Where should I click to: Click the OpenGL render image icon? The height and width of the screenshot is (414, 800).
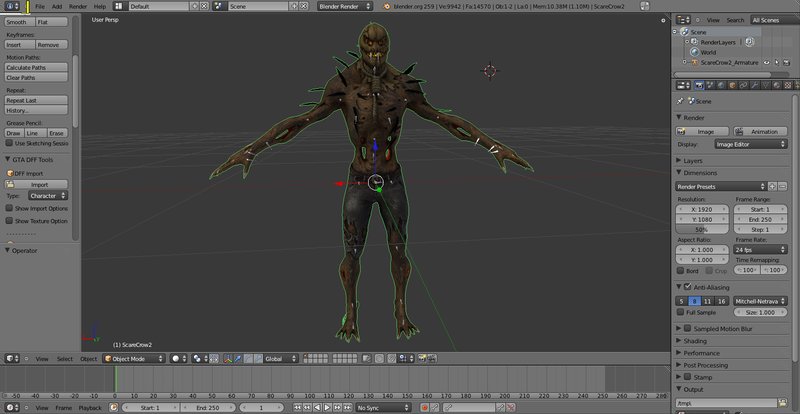(x=422, y=358)
